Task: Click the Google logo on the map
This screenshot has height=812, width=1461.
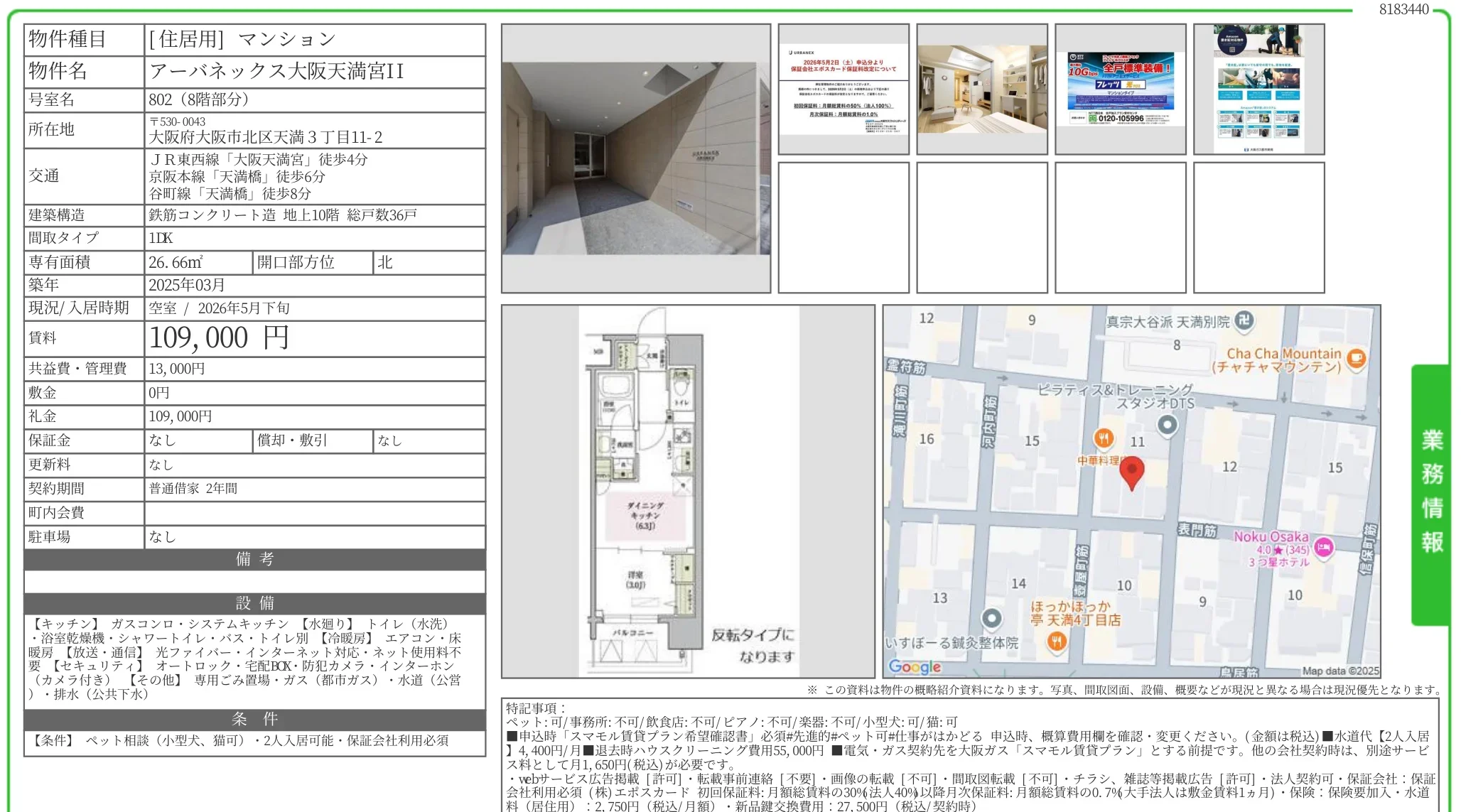Action: pos(915,666)
